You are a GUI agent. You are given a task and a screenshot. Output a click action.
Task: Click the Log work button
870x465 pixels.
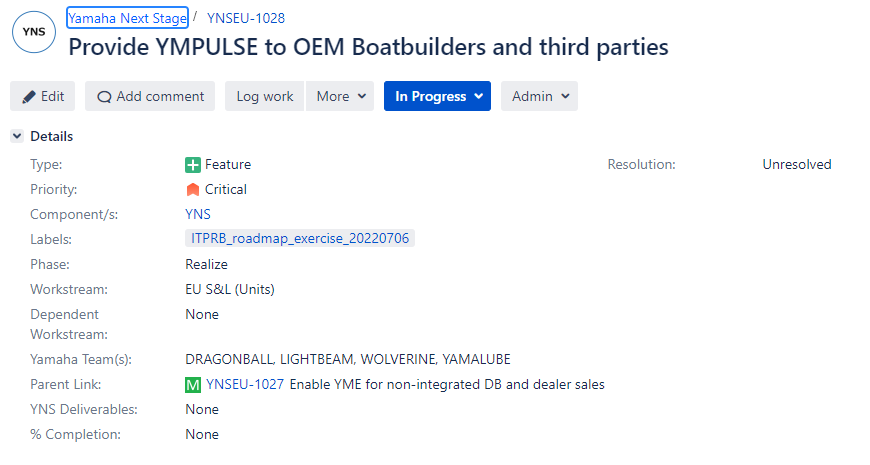tap(265, 96)
